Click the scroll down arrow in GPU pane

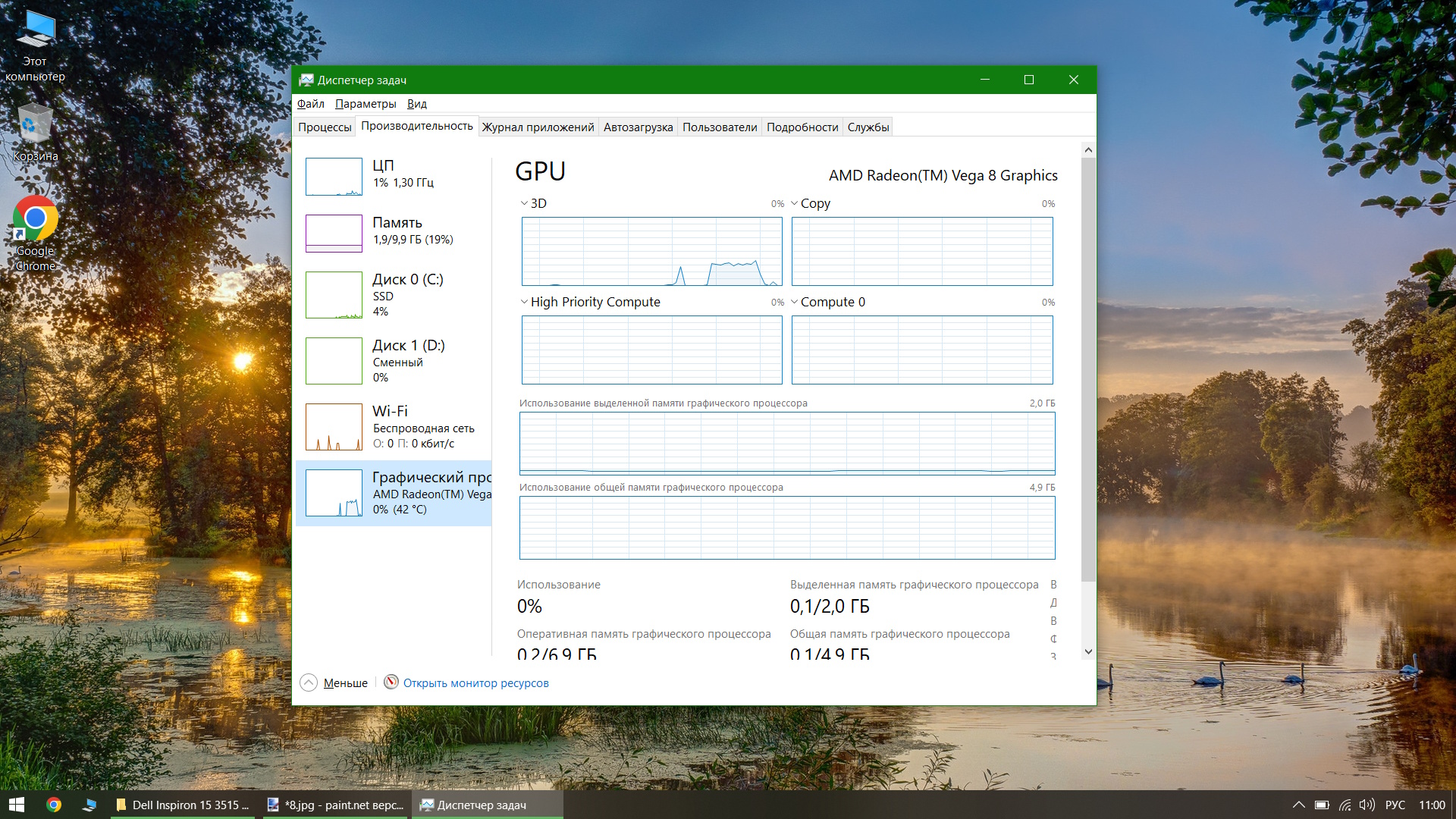(x=1088, y=651)
